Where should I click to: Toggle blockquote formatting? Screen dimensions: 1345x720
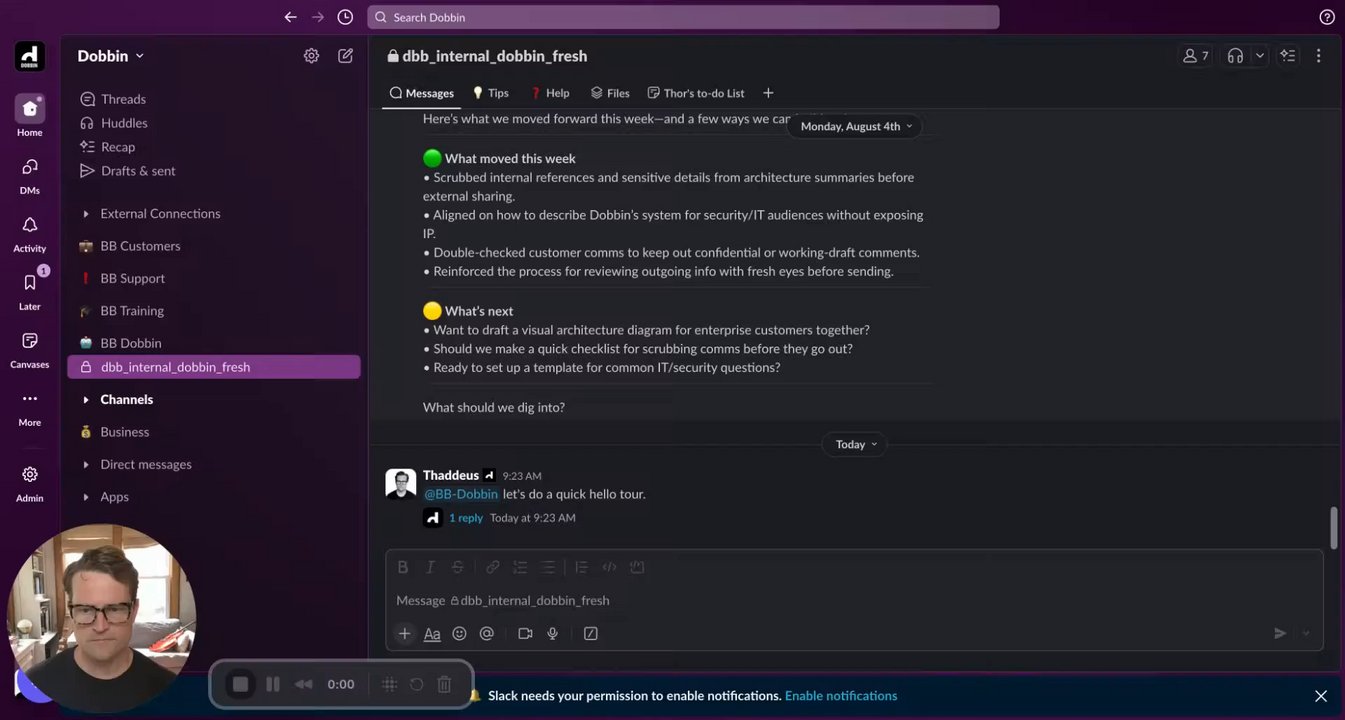click(x=582, y=567)
